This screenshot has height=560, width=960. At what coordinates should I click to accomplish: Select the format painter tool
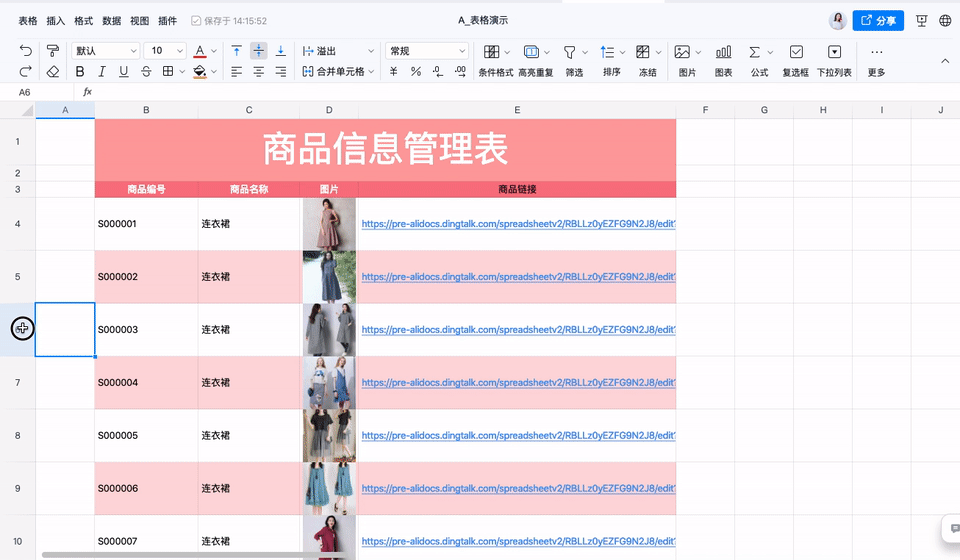pos(53,51)
